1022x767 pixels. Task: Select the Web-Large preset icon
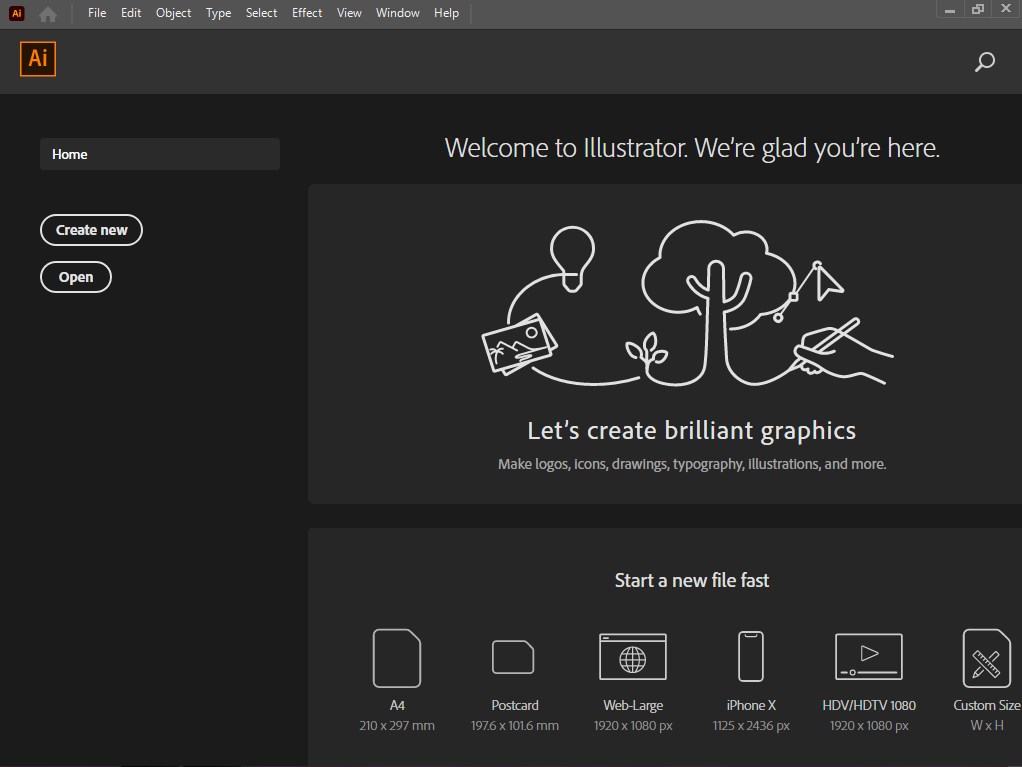[x=633, y=657]
